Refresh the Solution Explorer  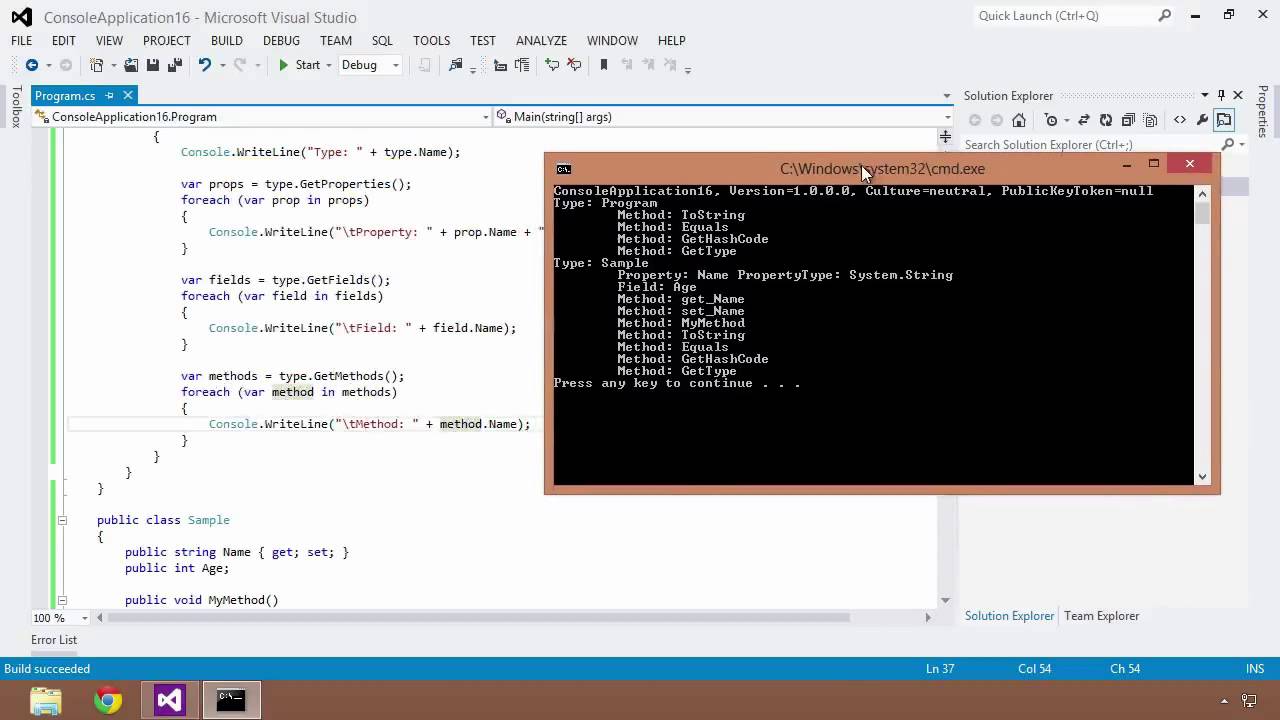point(1106,120)
